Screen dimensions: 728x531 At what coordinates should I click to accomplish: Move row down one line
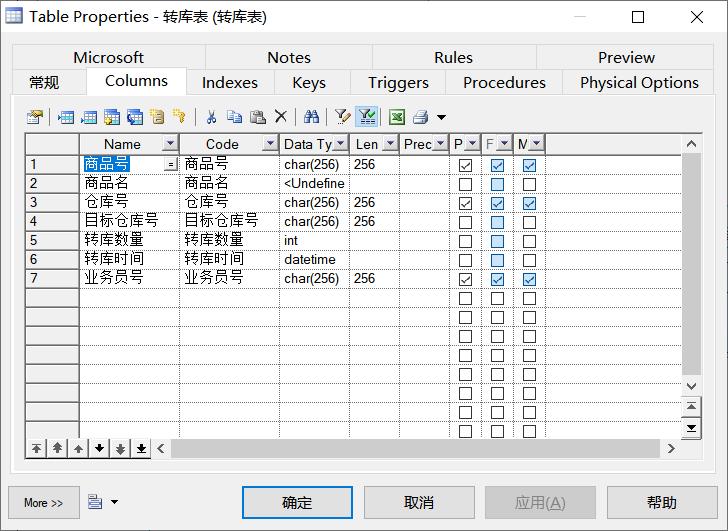pos(99,448)
